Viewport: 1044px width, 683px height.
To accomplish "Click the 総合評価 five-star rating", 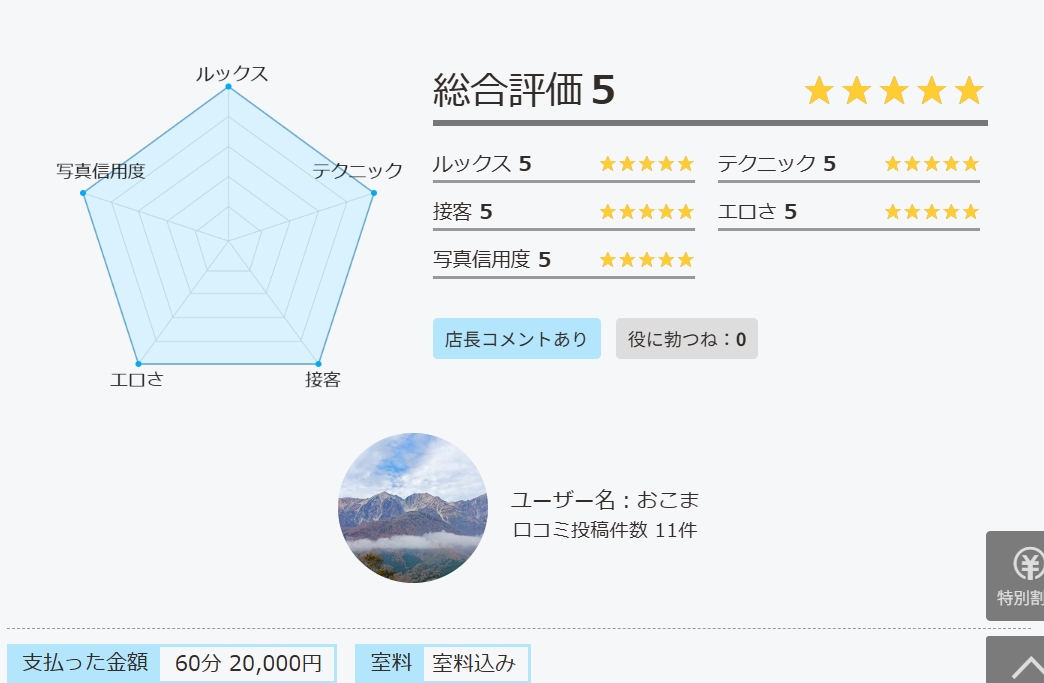I will [894, 91].
